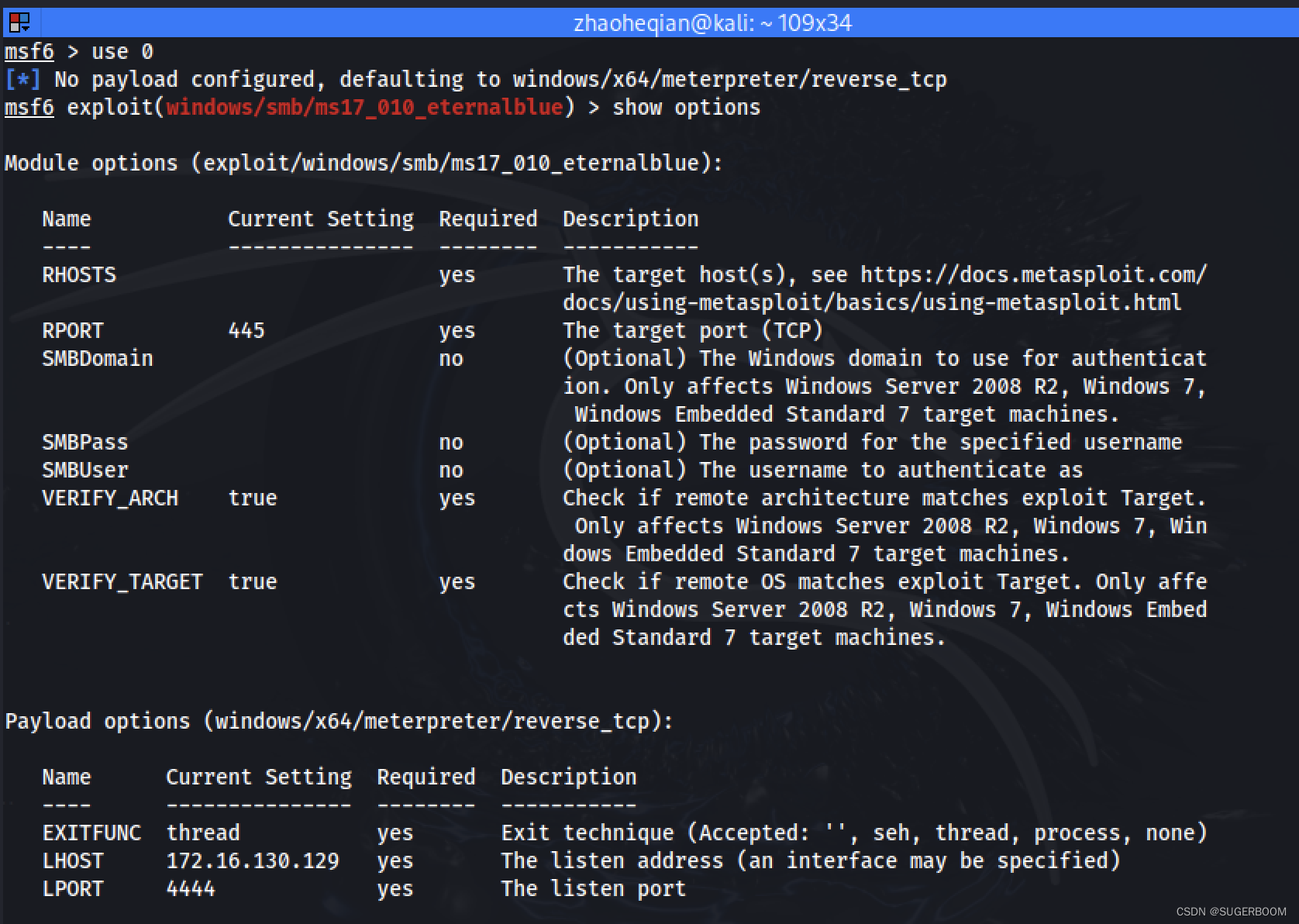Click the 'yes' required value for RHOSTS

point(457,275)
